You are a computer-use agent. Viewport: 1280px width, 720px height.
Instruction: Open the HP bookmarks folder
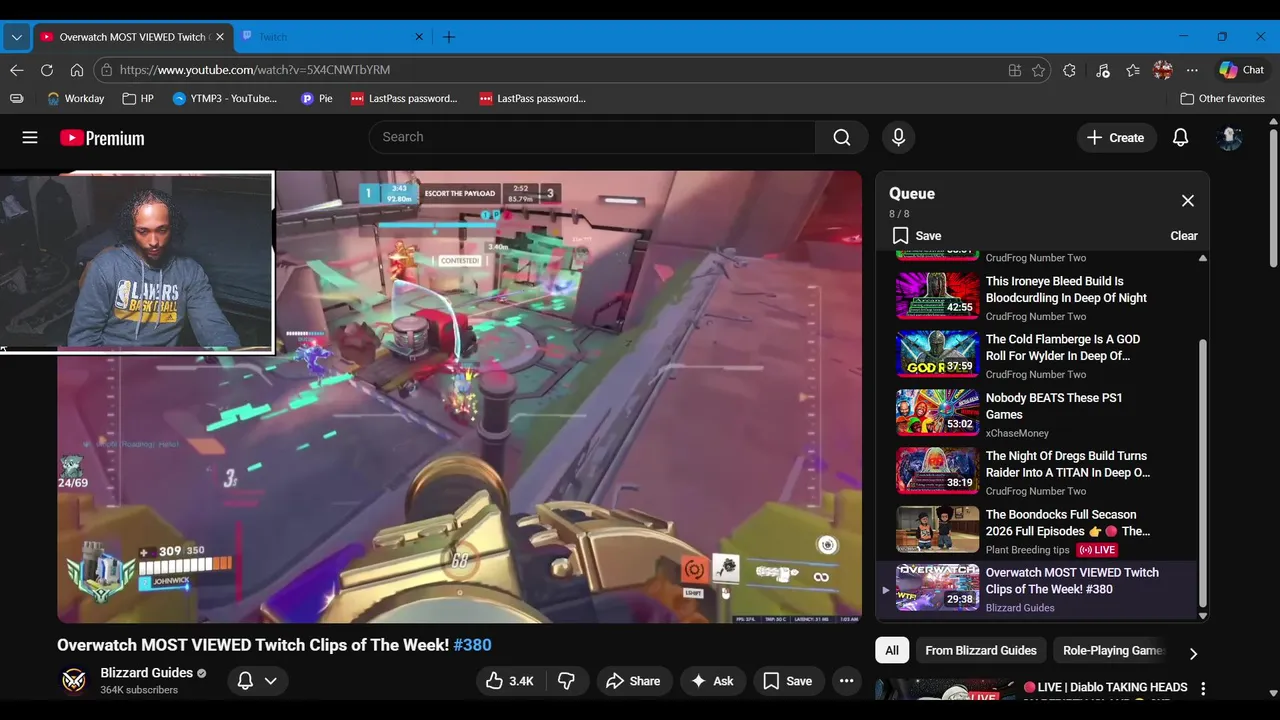pos(138,99)
